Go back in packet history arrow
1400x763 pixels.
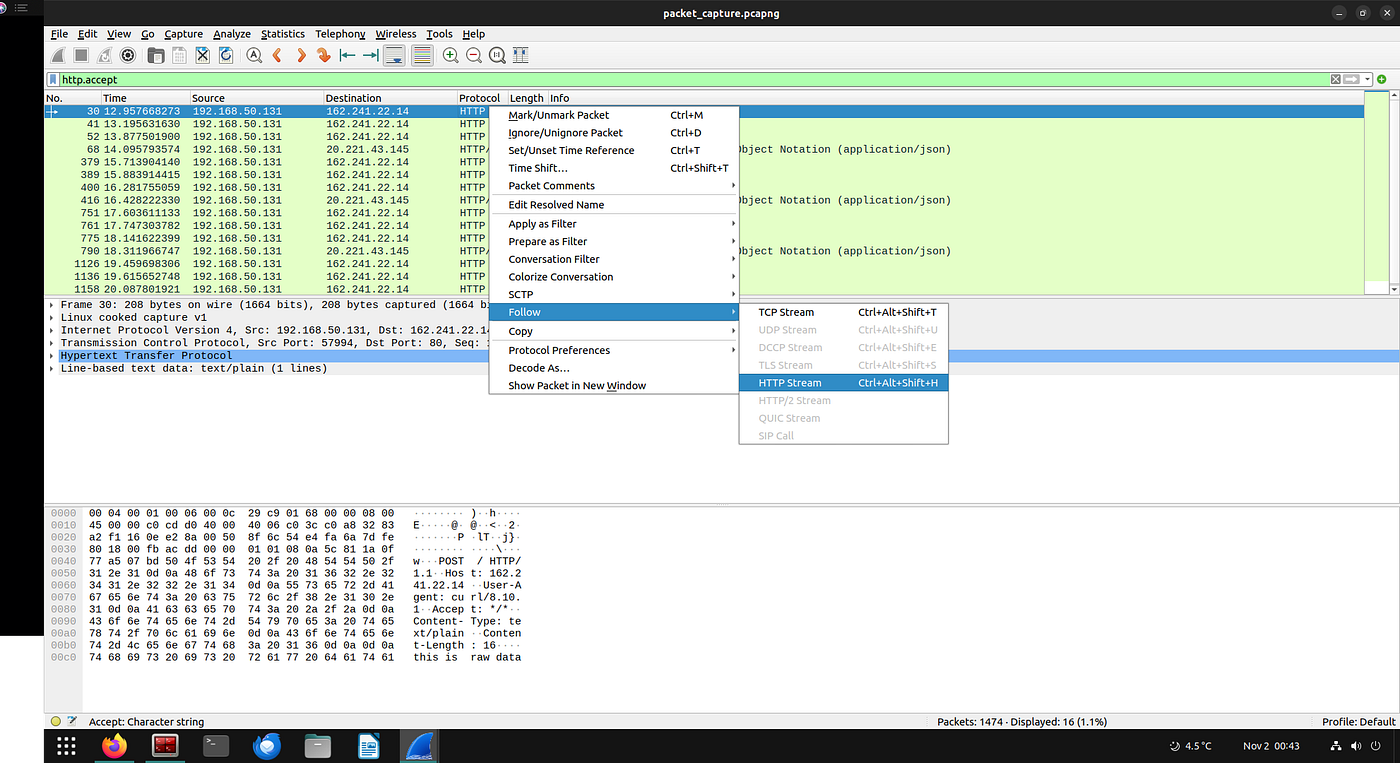click(x=277, y=56)
